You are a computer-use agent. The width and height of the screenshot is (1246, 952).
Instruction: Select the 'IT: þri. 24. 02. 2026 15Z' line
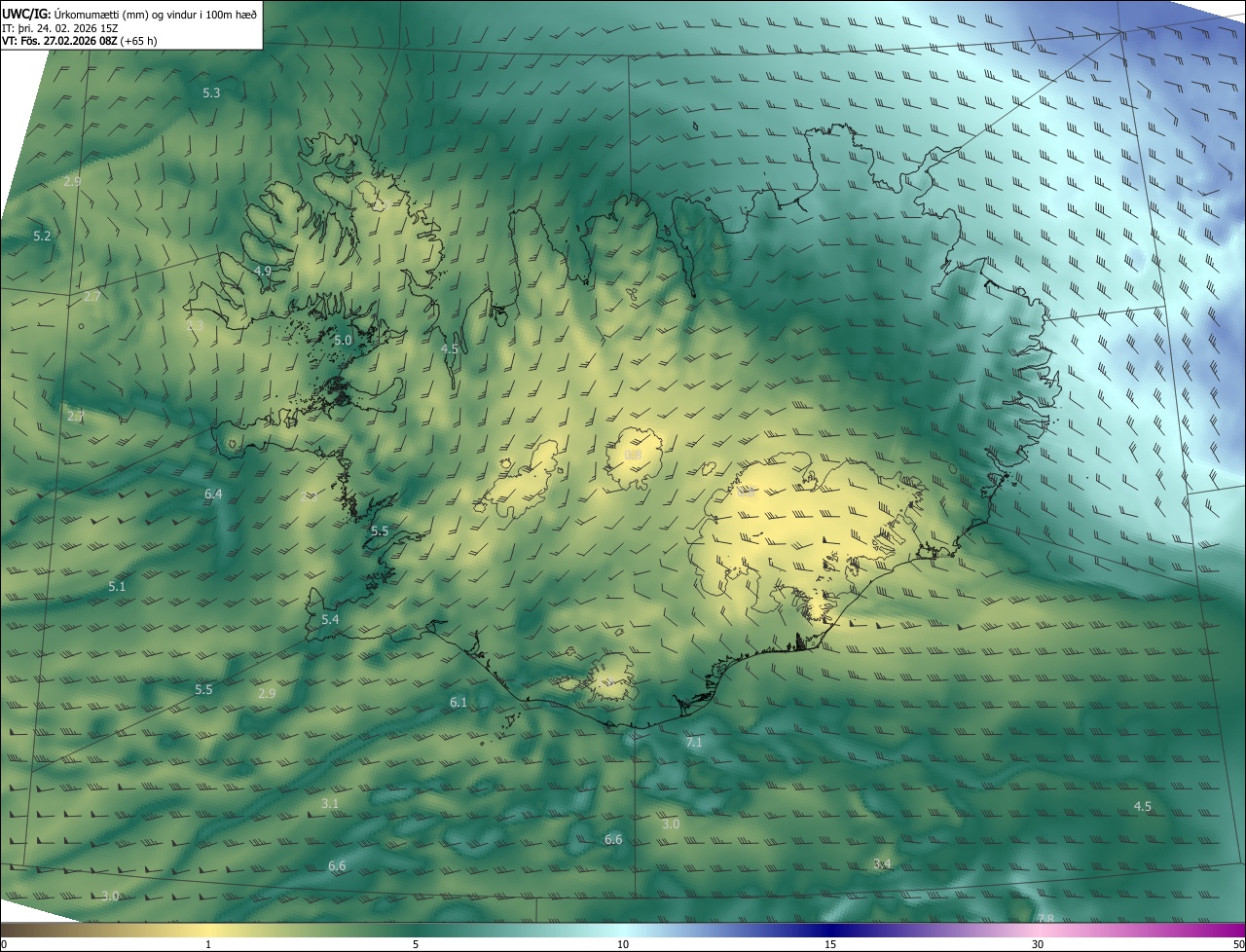(x=58, y=27)
